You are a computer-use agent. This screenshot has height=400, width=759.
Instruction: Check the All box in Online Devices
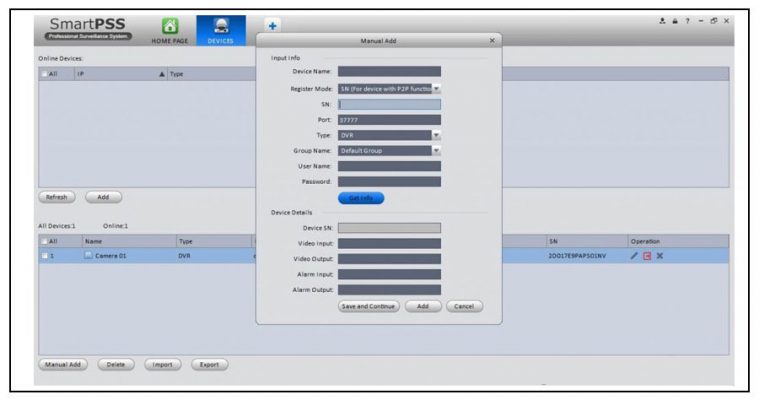pyautogui.click(x=45, y=74)
